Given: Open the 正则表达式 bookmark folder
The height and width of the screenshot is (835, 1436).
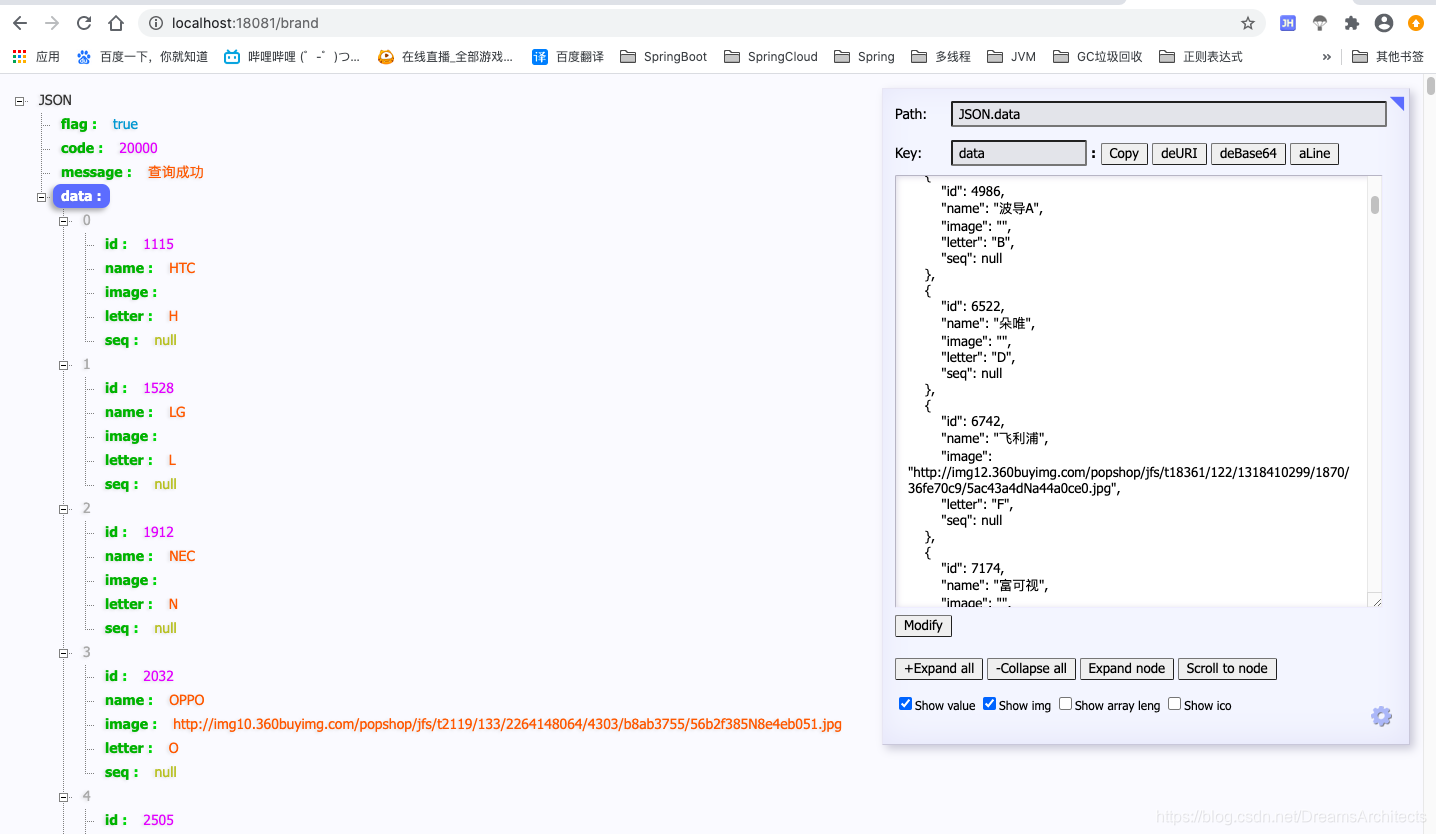Looking at the screenshot, I should pyautogui.click(x=1201, y=57).
